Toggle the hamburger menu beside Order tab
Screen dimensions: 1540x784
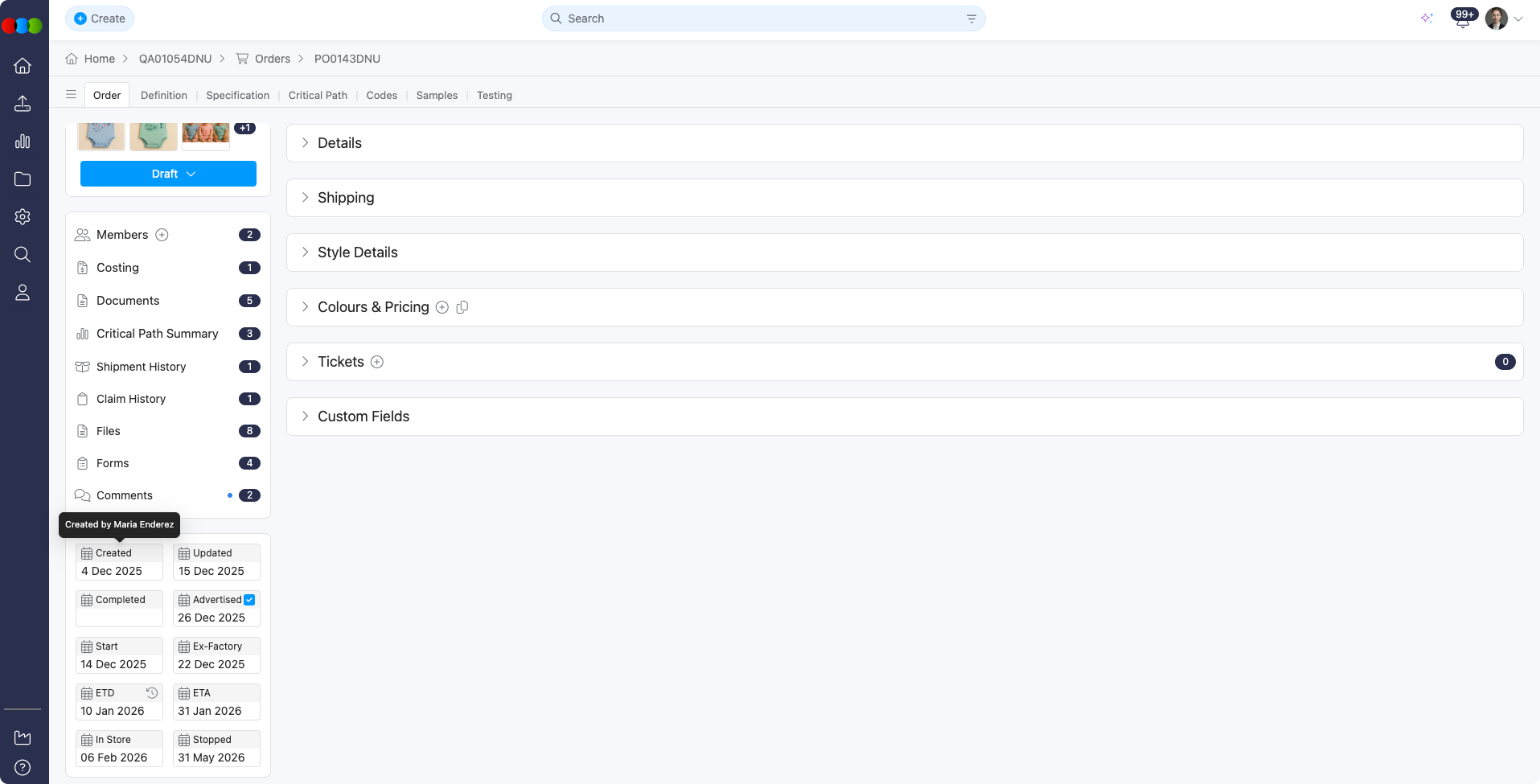(x=71, y=95)
